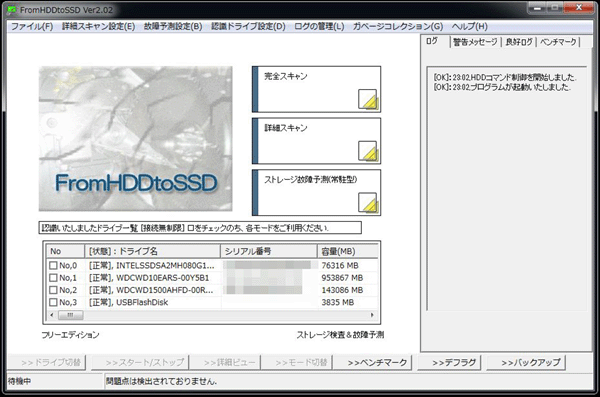The width and height of the screenshot is (600, 397).
Task: Click the 3835 MB capacity value
Action: click(x=338, y=302)
